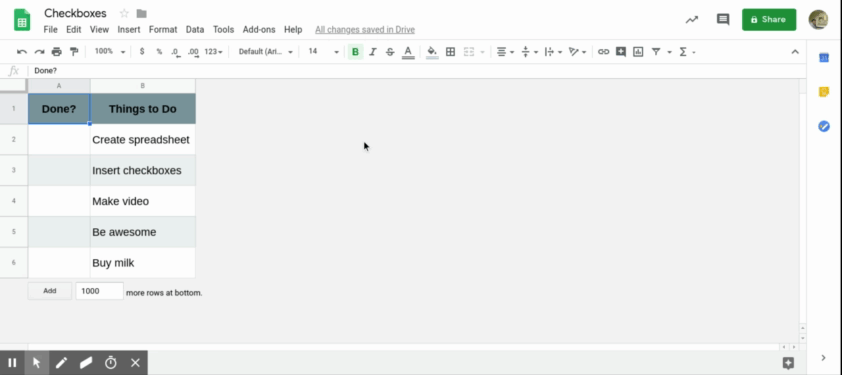Open the Borders tool
Screen dimensions: 842x375
451,52
